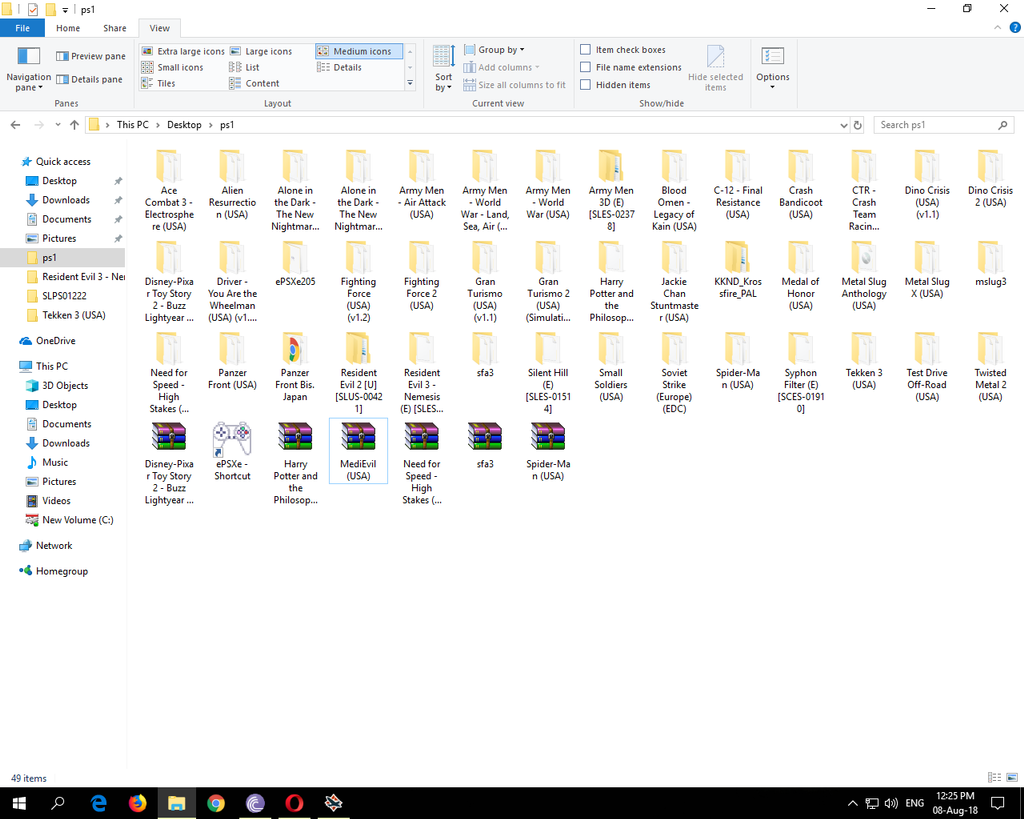Image resolution: width=1024 pixels, height=819 pixels.
Task: Open the Quick Access Toolbar customization dropdown
Action: [x=65, y=10]
